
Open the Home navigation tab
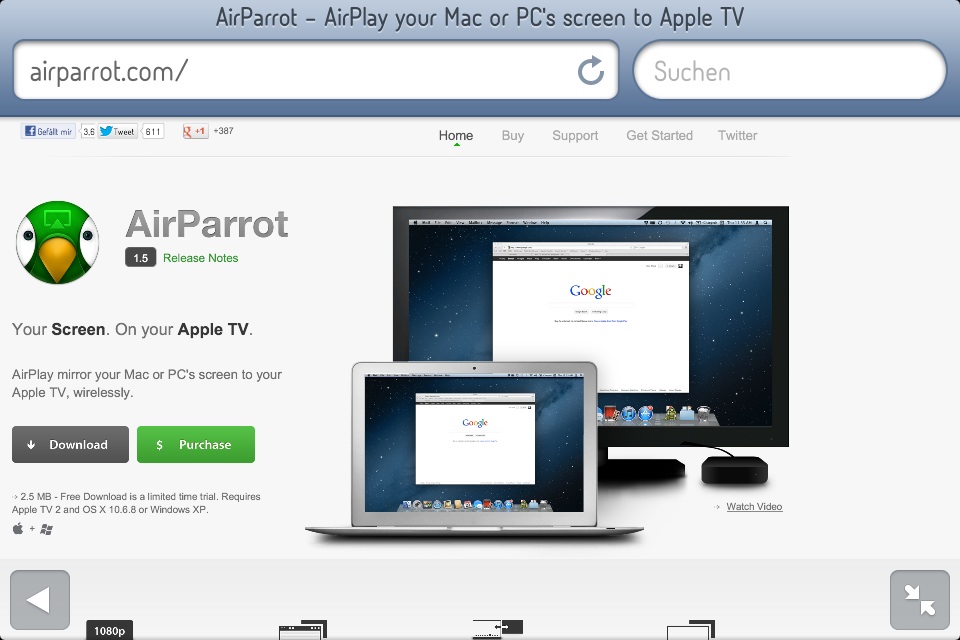point(456,136)
